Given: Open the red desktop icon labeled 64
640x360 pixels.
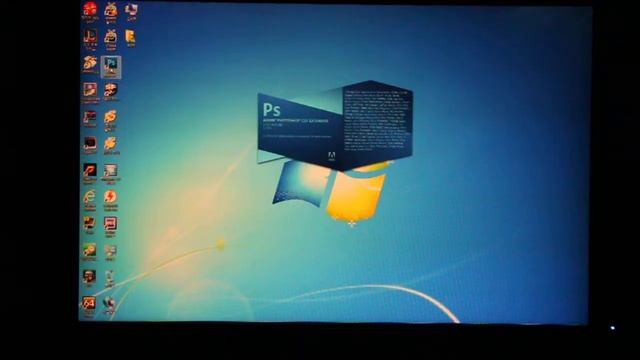Looking at the screenshot, I should [x=89, y=304].
